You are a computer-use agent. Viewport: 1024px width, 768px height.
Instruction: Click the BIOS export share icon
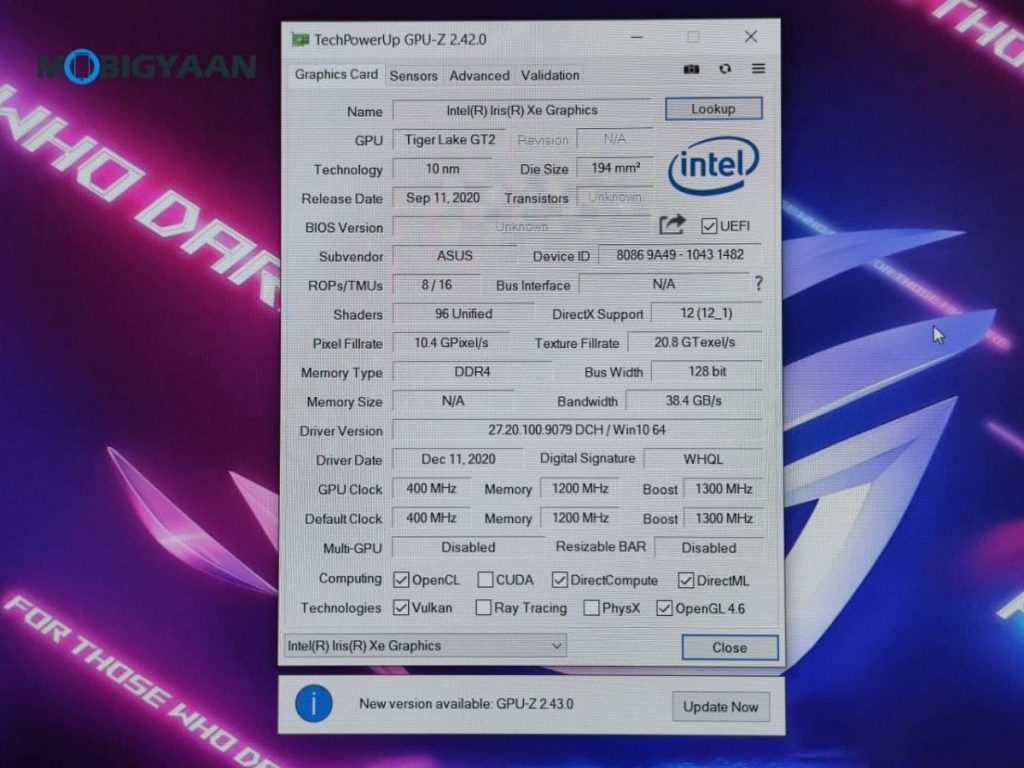pos(672,225)
